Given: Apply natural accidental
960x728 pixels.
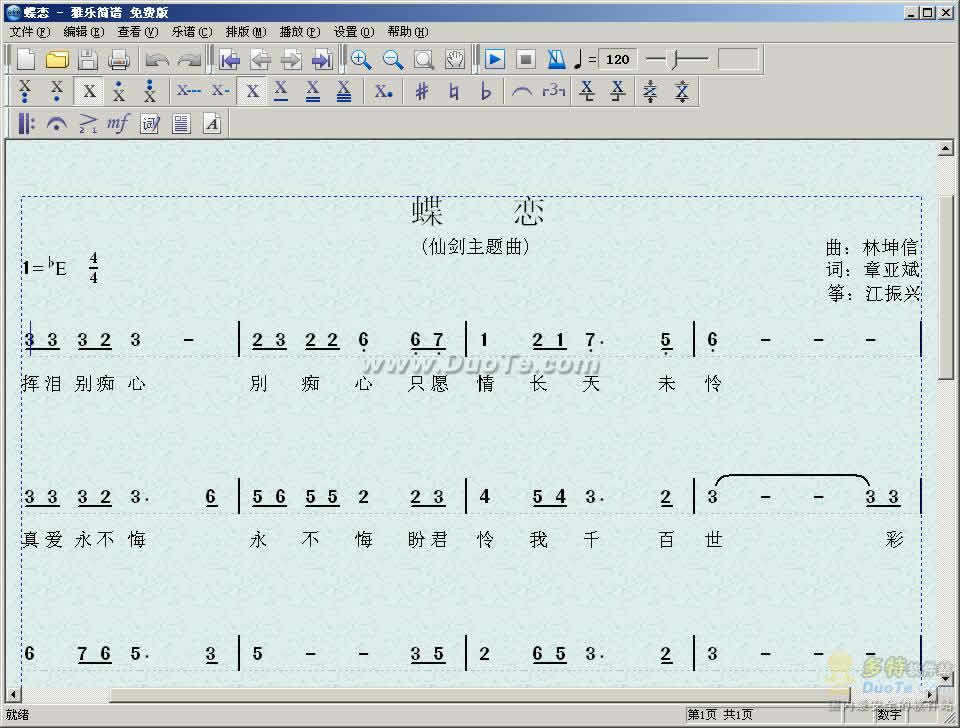Looking at the screenshot, I should coord(454,91).
